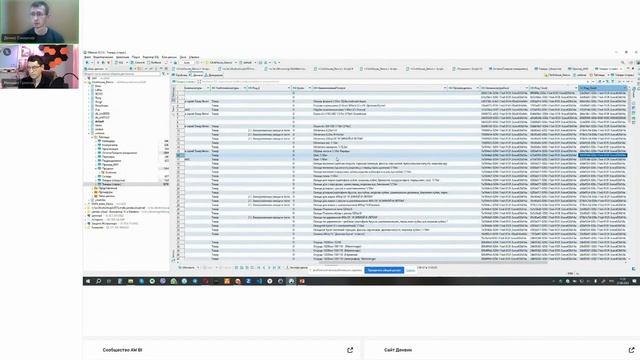Viewport: 640px width, 360px height.
Task: Collapse the Таблицы folder in navigator
Action: tap(93, 137)
